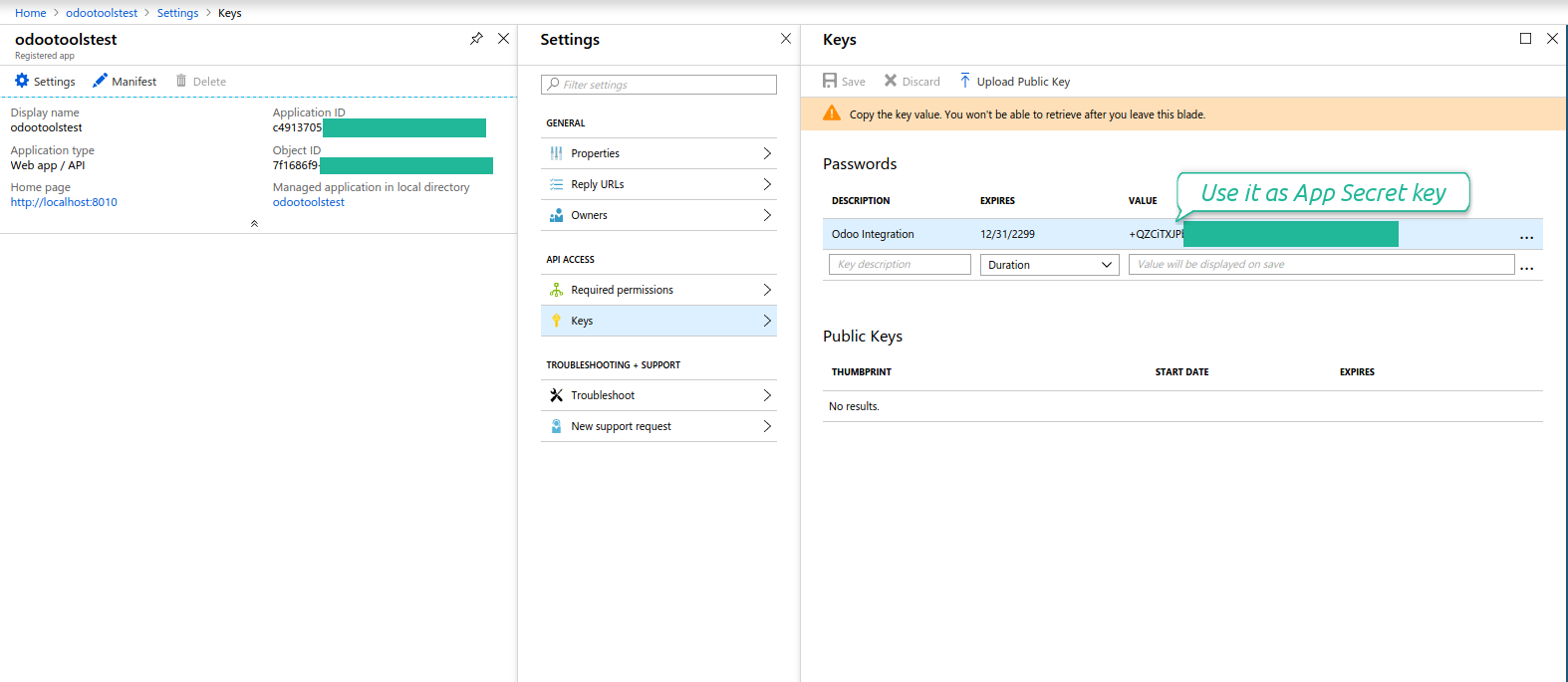Click the Reply URLs list icon
This screenshot has height=682, width=1568.
[556, 184]
